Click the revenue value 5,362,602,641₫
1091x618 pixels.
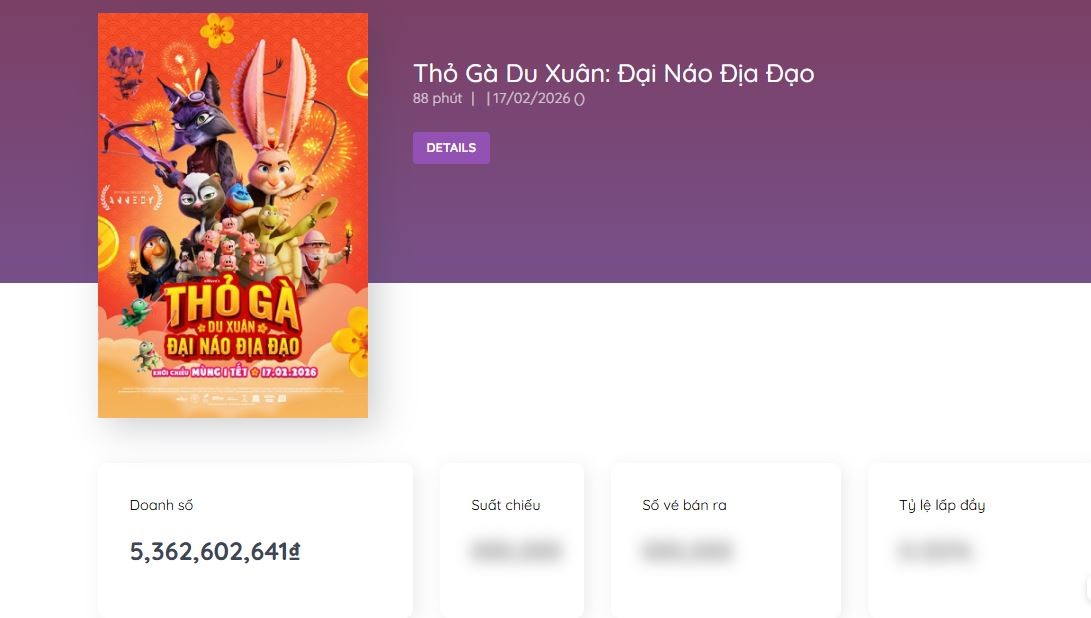pyautogui.click(x=214, y=551)
